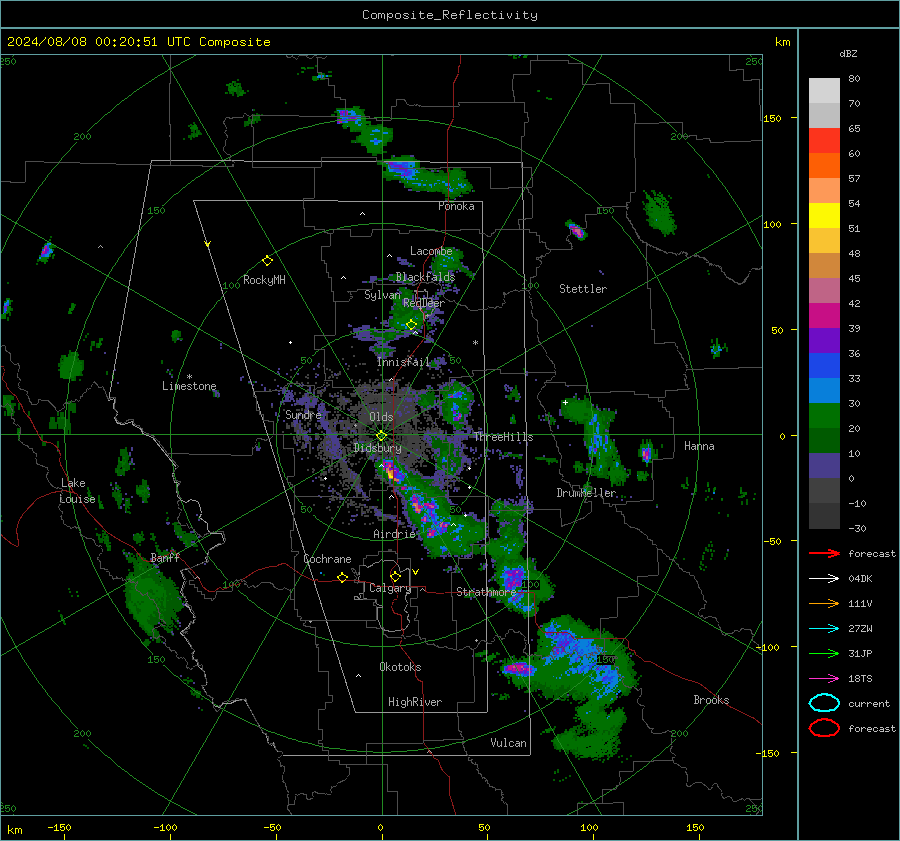This screenshot has height=841, width=900.
Task: Pick the purple 39 dBZ color band
Action: coord(824,340)
